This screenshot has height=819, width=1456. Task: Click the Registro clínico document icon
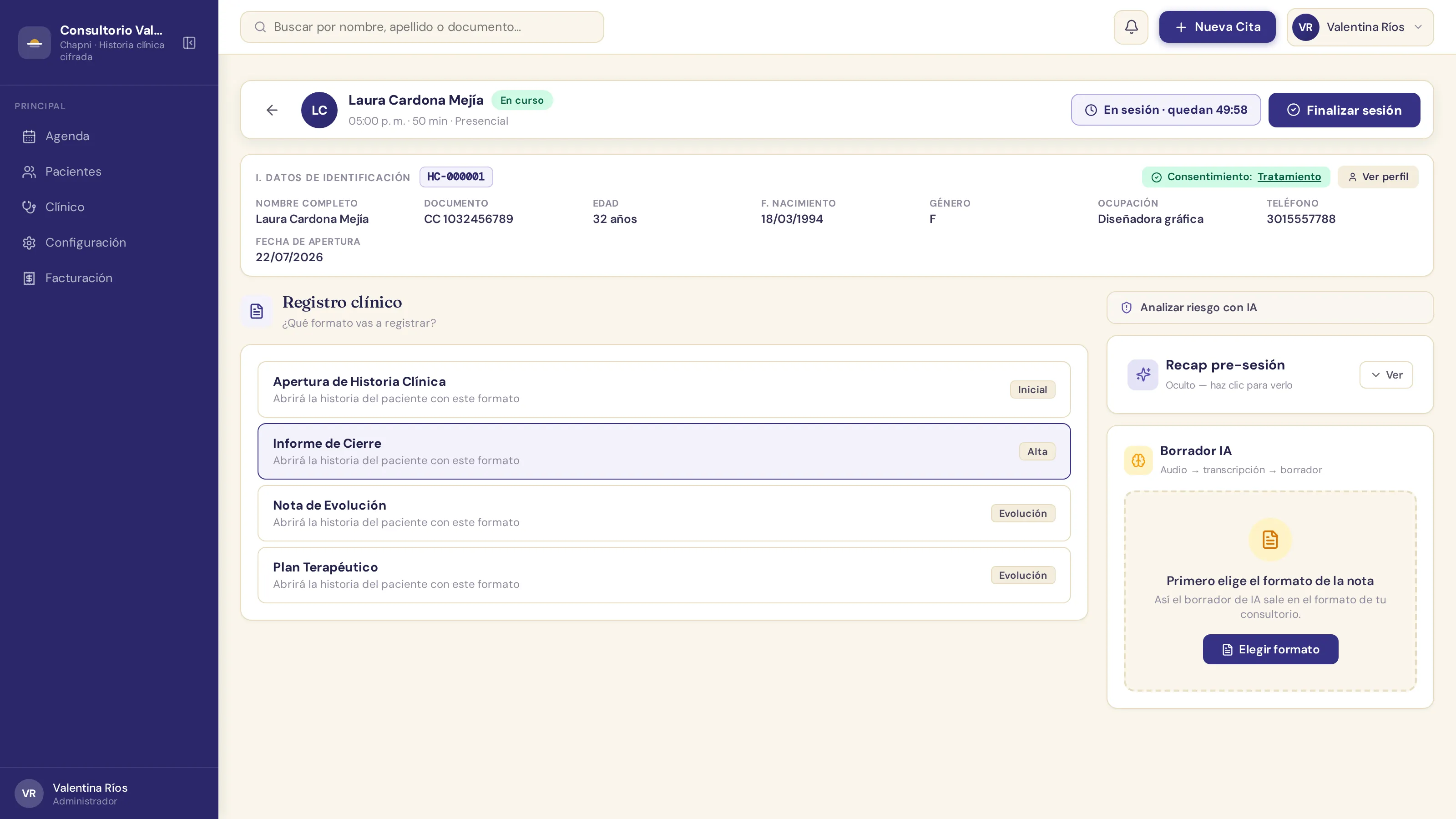257,311
